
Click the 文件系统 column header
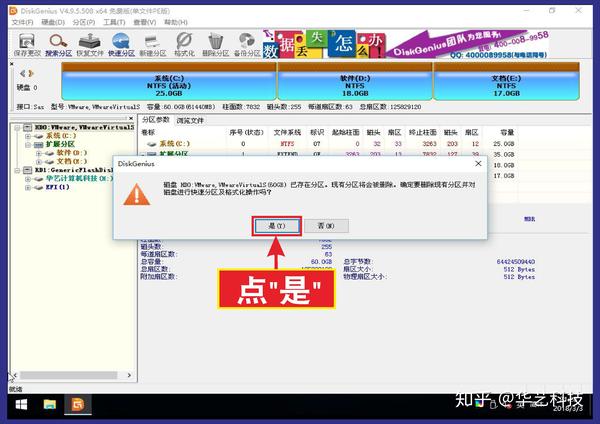[x=287, y=132]
